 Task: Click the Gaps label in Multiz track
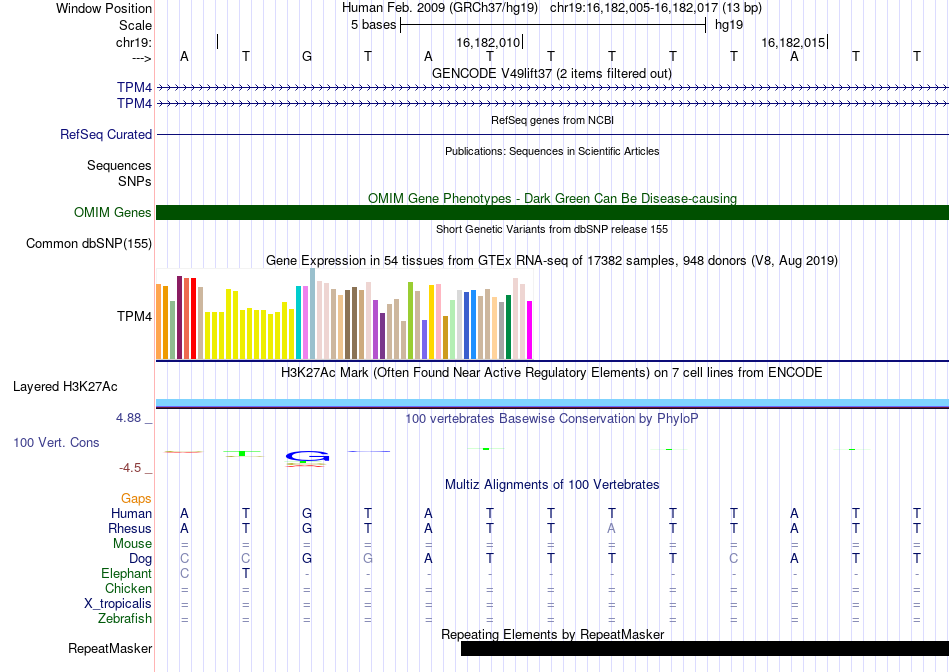coord(136,498)
